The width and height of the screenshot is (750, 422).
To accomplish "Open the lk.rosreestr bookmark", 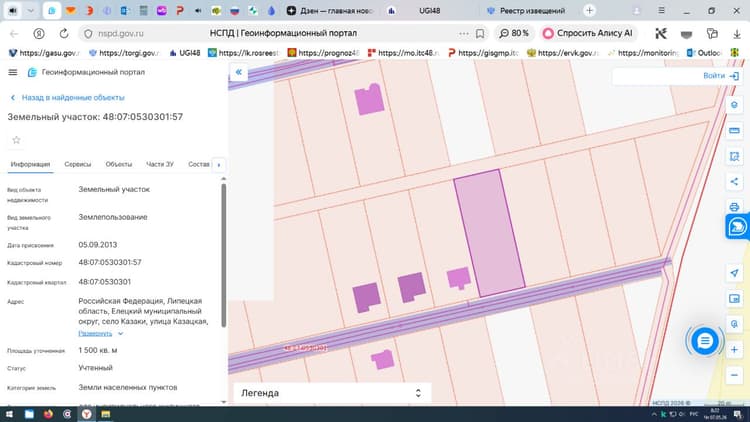I will pyautogui.click(x=244, y=53).
